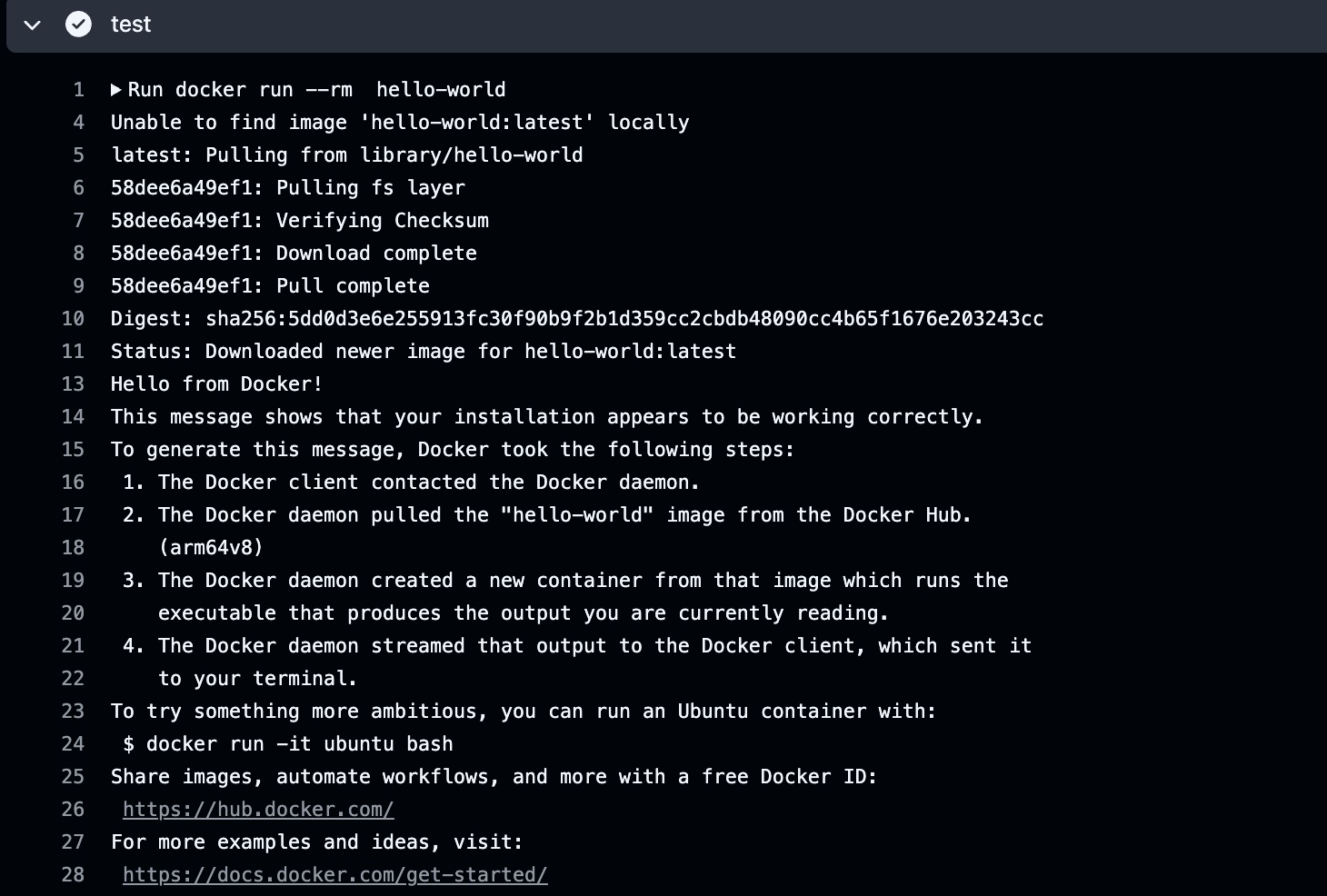Viewport: 1327px width, 896px height.
Task: Click "To try something more ambitious" line
Action: [524, 712]
